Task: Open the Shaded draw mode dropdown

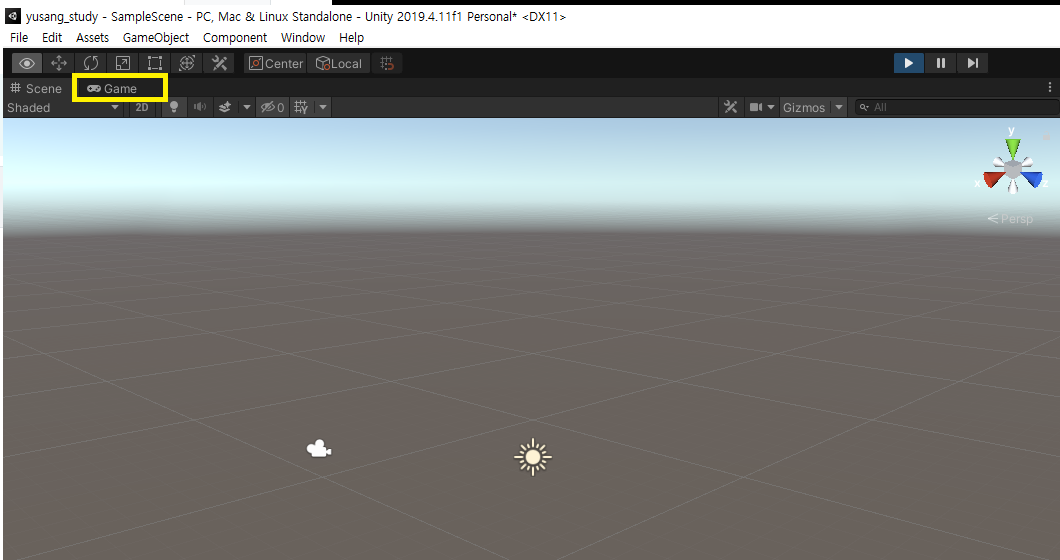Action: click(63, 108)
